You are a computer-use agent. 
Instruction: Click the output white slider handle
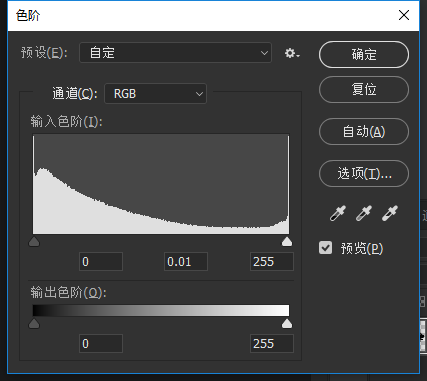tap(287, 323)
